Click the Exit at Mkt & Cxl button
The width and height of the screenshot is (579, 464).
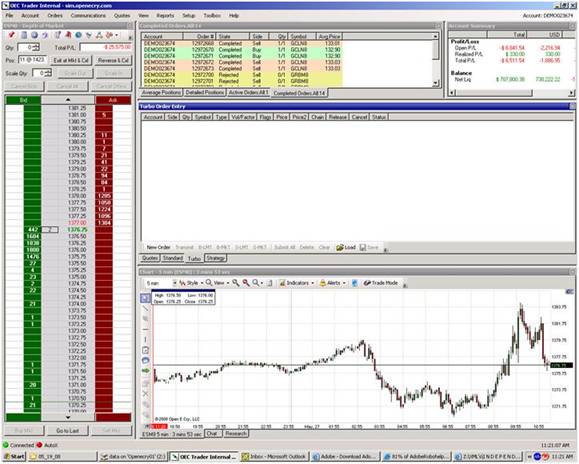71,60
